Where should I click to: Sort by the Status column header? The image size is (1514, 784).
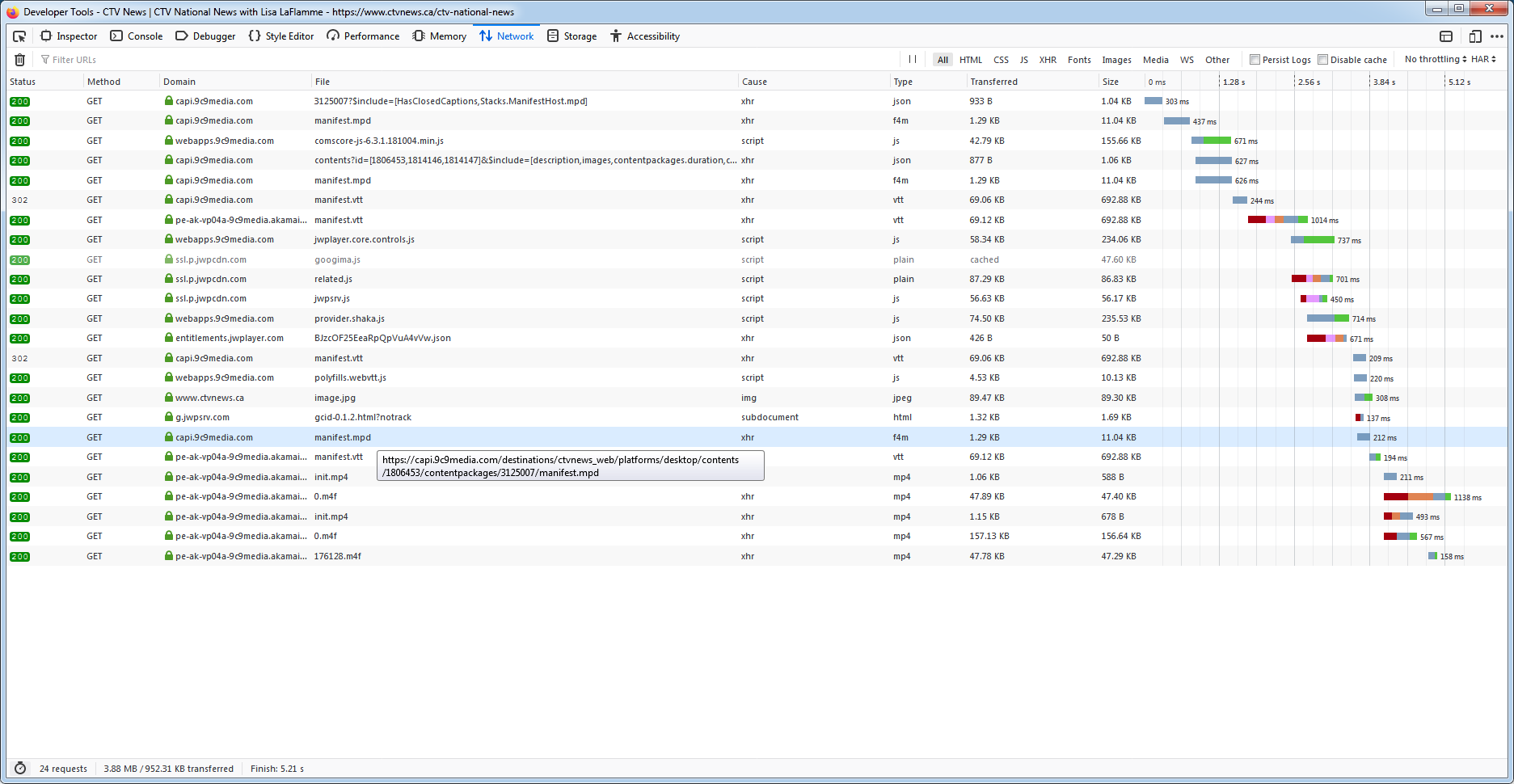click(x=45, y=82)
